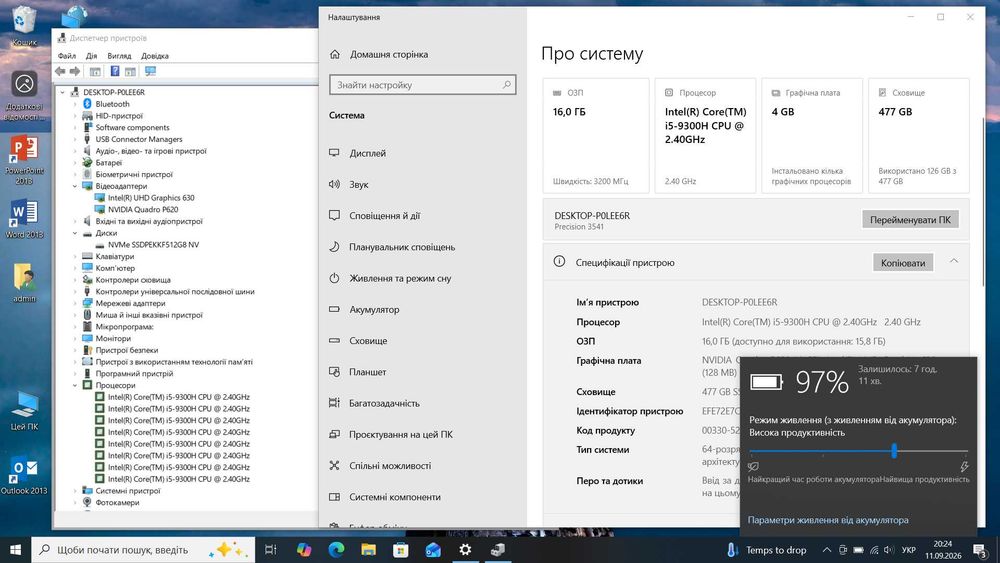1000x563 pixels.
Task: Click the blue Help icon in Device Manager toolbar
Action: click(115, 71)
